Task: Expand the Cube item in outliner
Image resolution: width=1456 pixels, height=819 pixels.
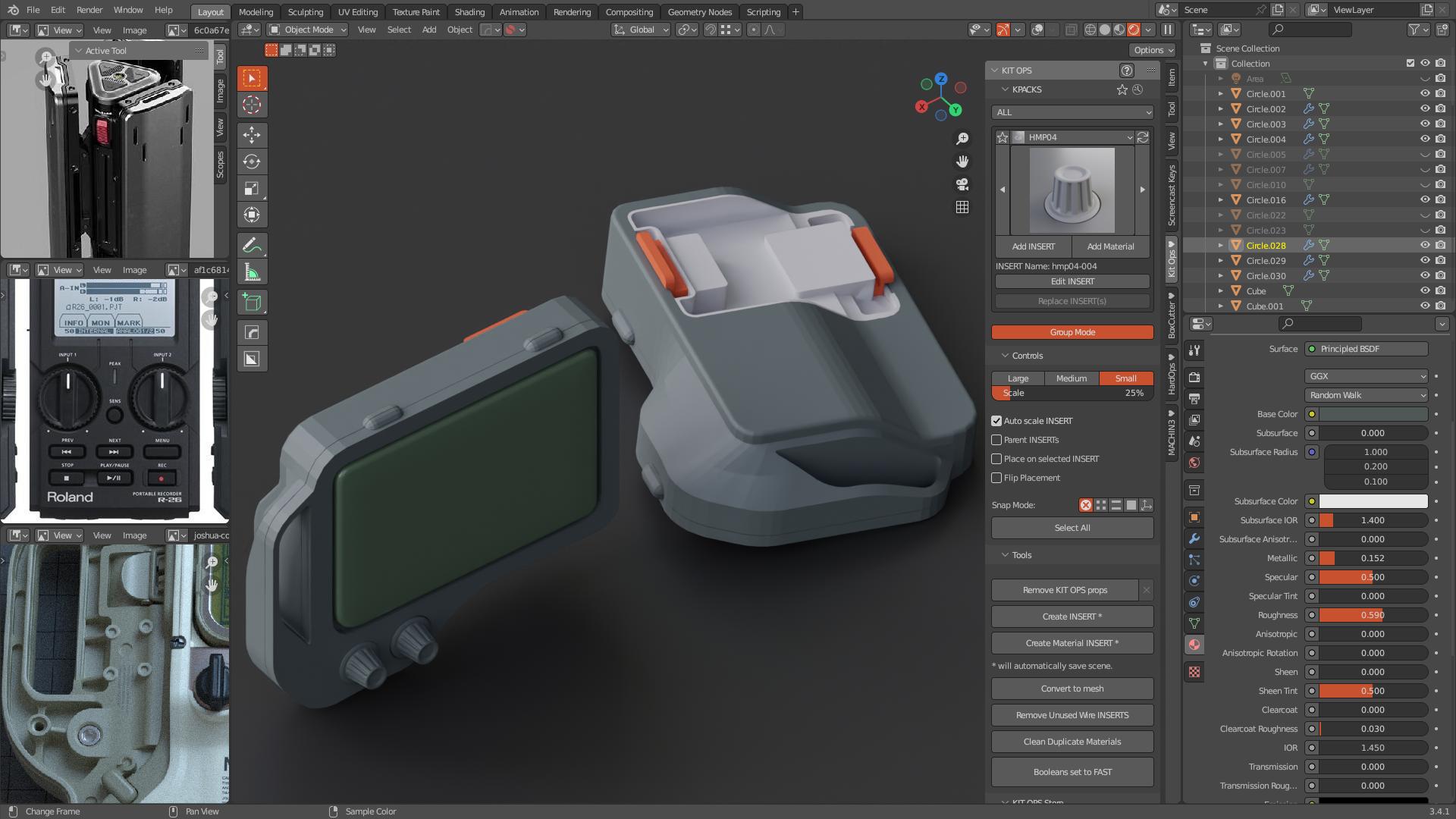Action: [x=1220, y=291]
